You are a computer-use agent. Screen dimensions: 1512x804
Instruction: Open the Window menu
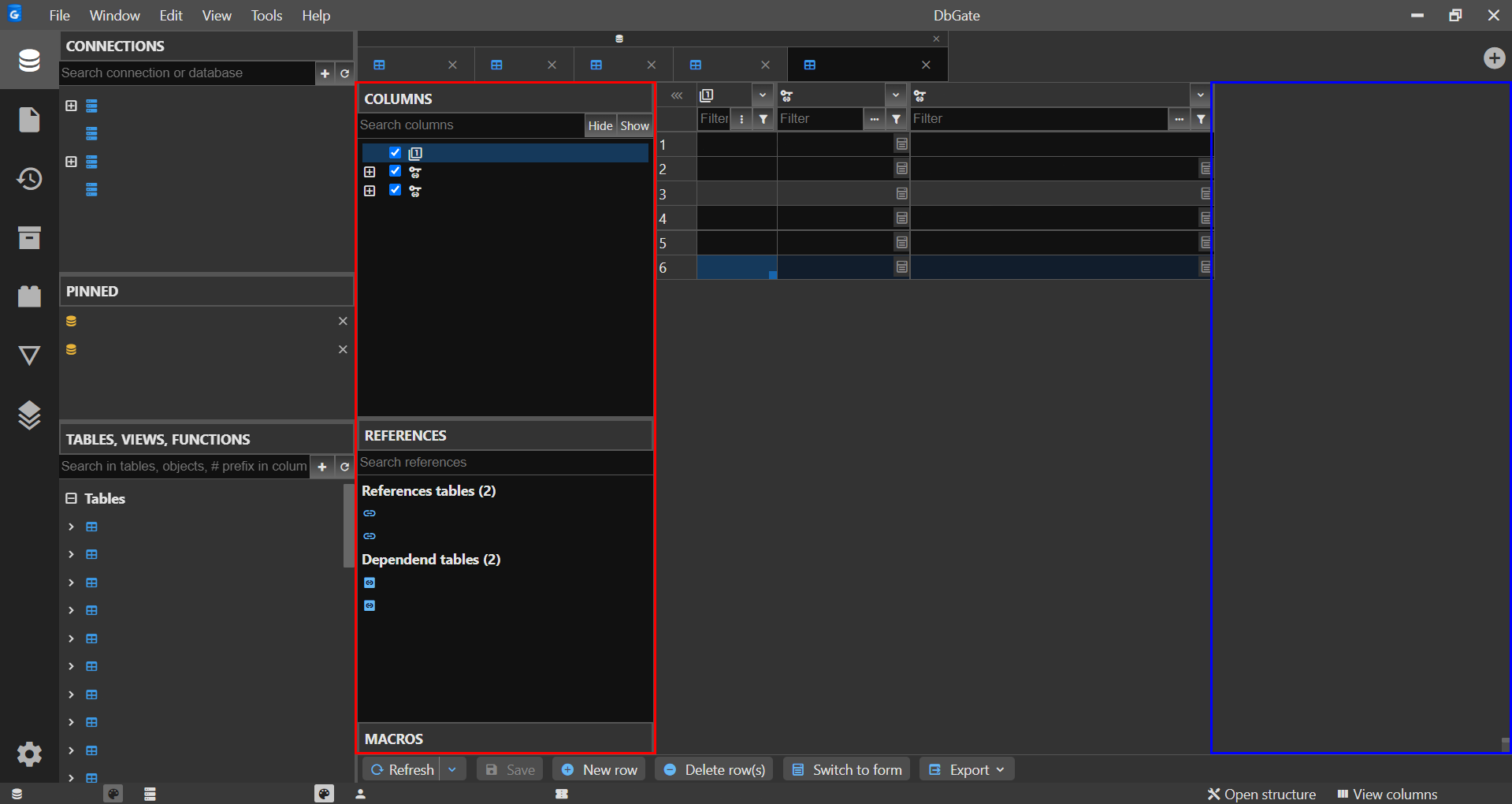coord(114,16)
